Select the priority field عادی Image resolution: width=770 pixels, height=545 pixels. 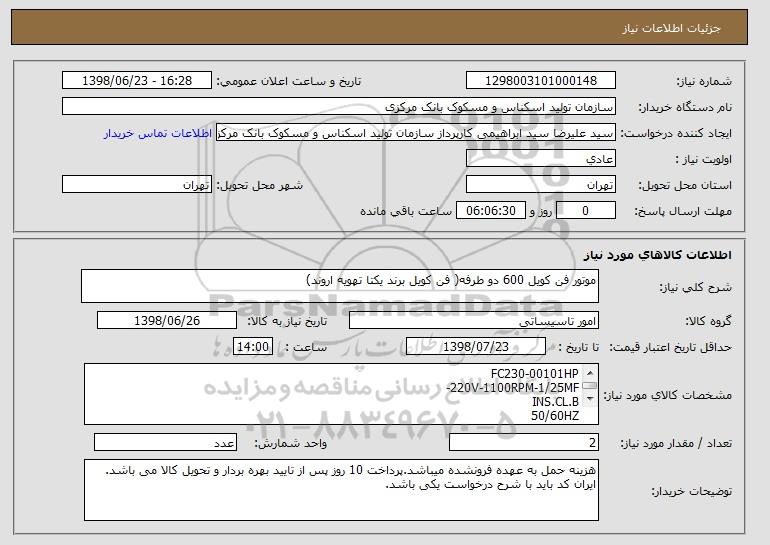[x=541, y=159]
